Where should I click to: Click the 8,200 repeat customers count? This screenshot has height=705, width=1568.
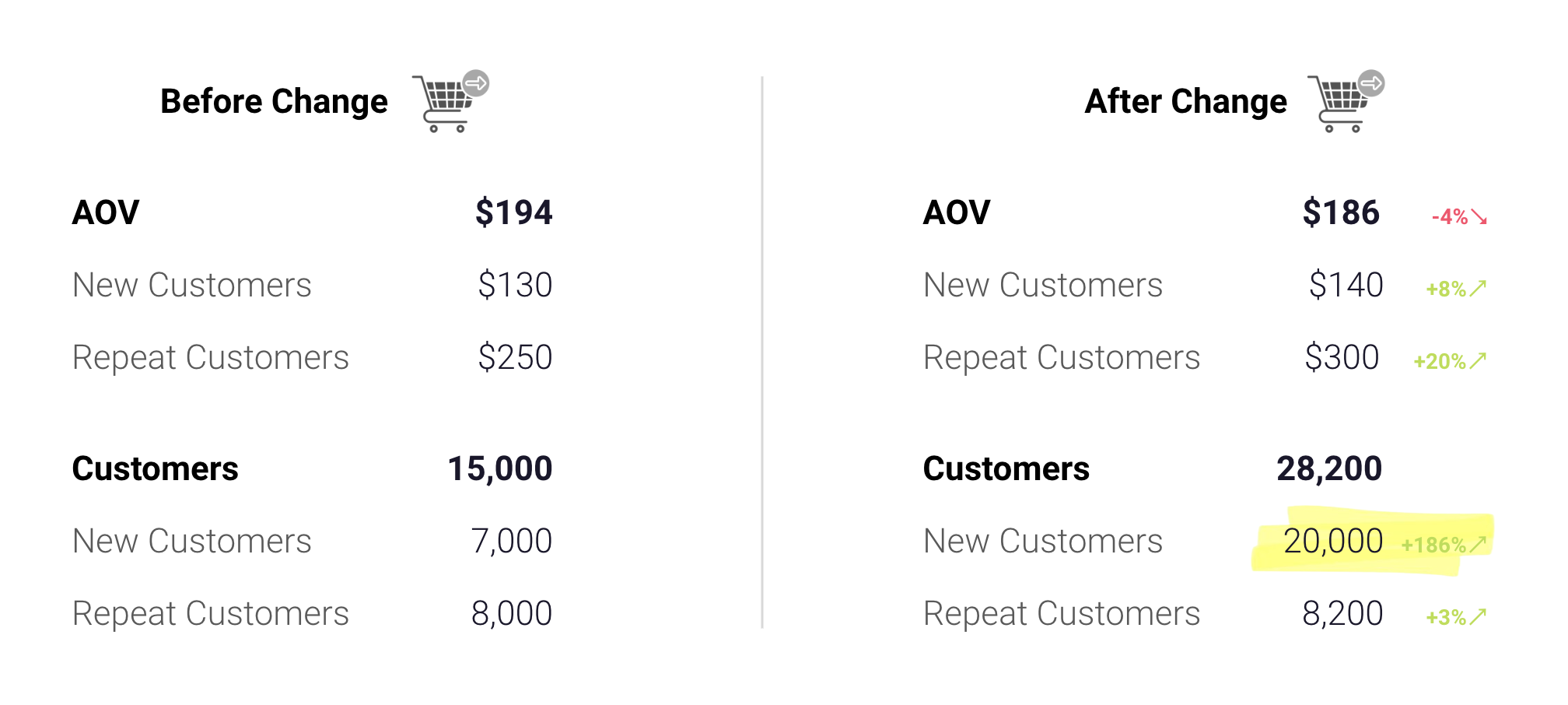coord(1342,613)
